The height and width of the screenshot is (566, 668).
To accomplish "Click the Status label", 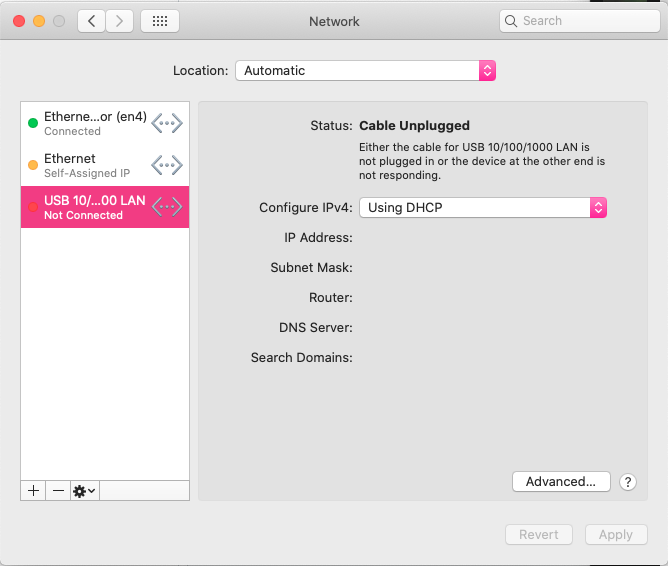I will coord(331,126).
